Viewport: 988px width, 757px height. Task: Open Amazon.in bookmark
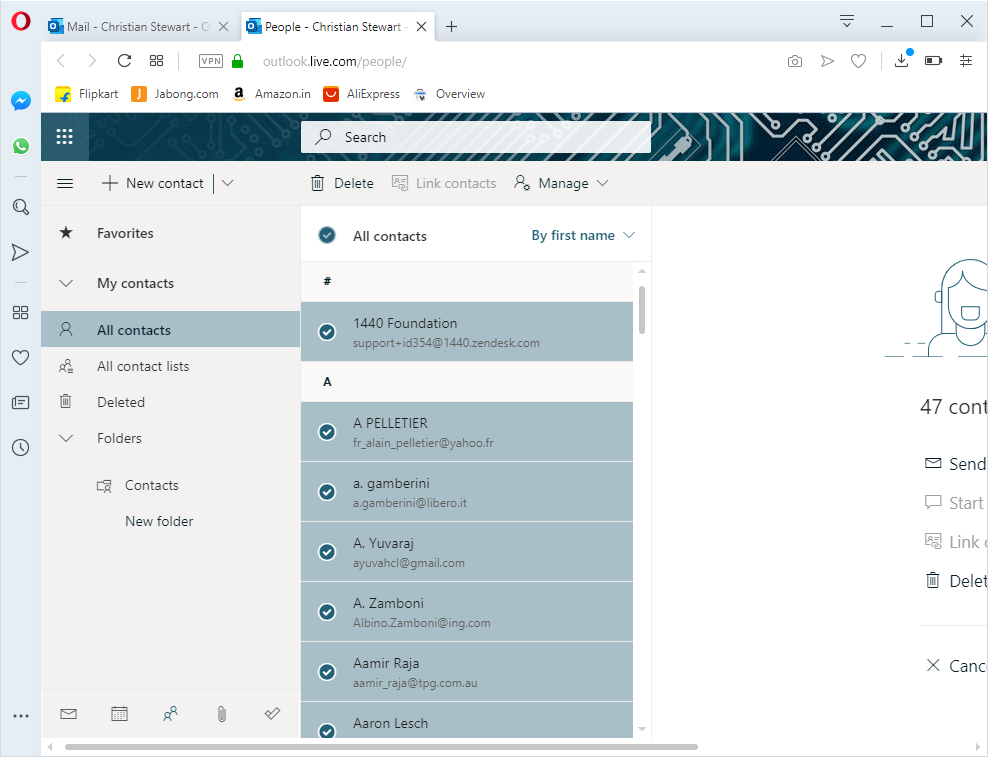pos(271,94)
